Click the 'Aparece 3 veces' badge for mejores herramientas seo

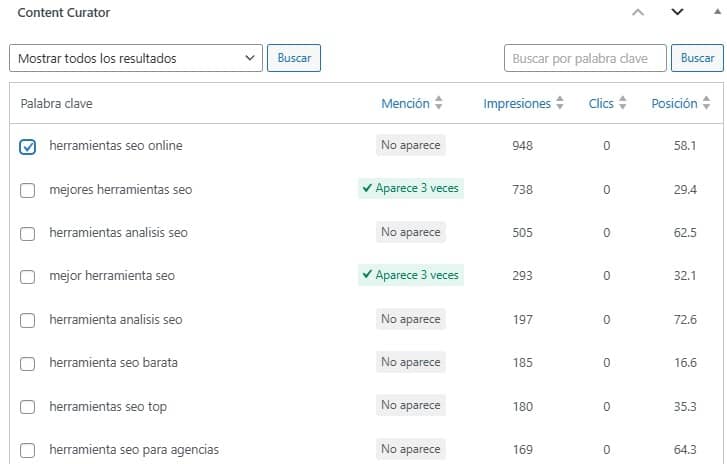[411, 188]
